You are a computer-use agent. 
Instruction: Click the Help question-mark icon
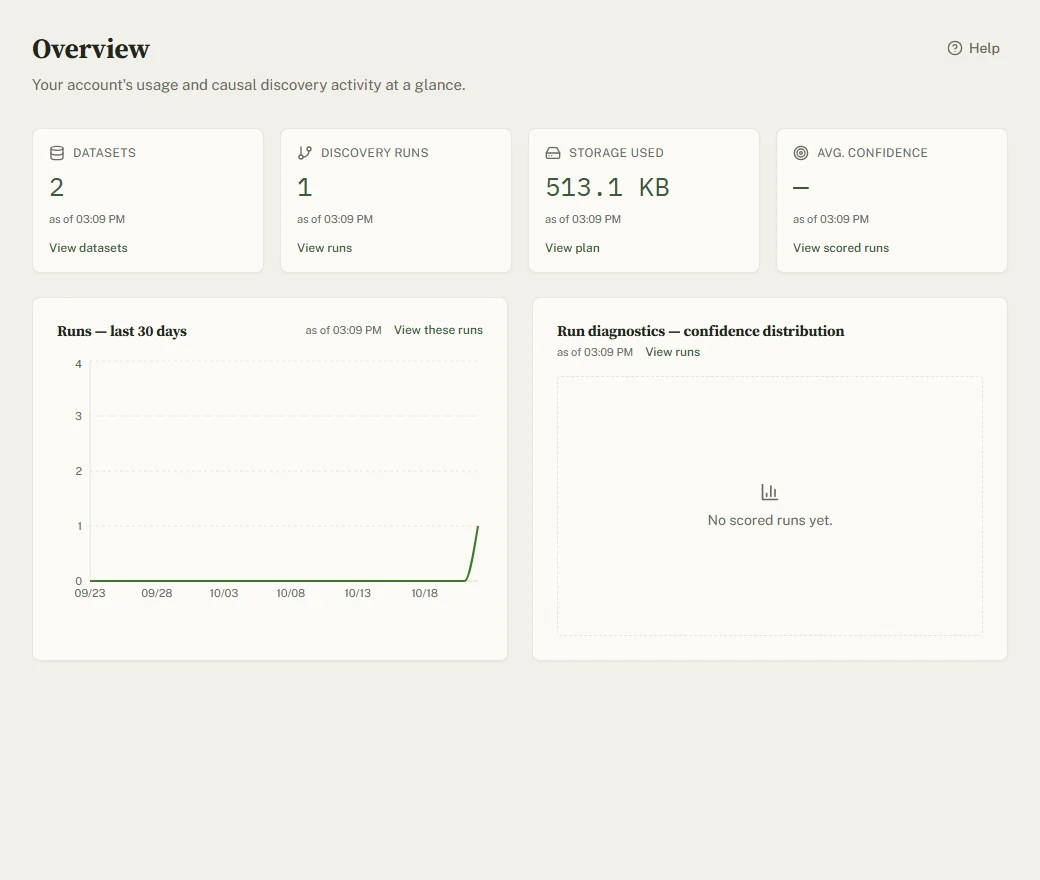click(x=954, y=48)
